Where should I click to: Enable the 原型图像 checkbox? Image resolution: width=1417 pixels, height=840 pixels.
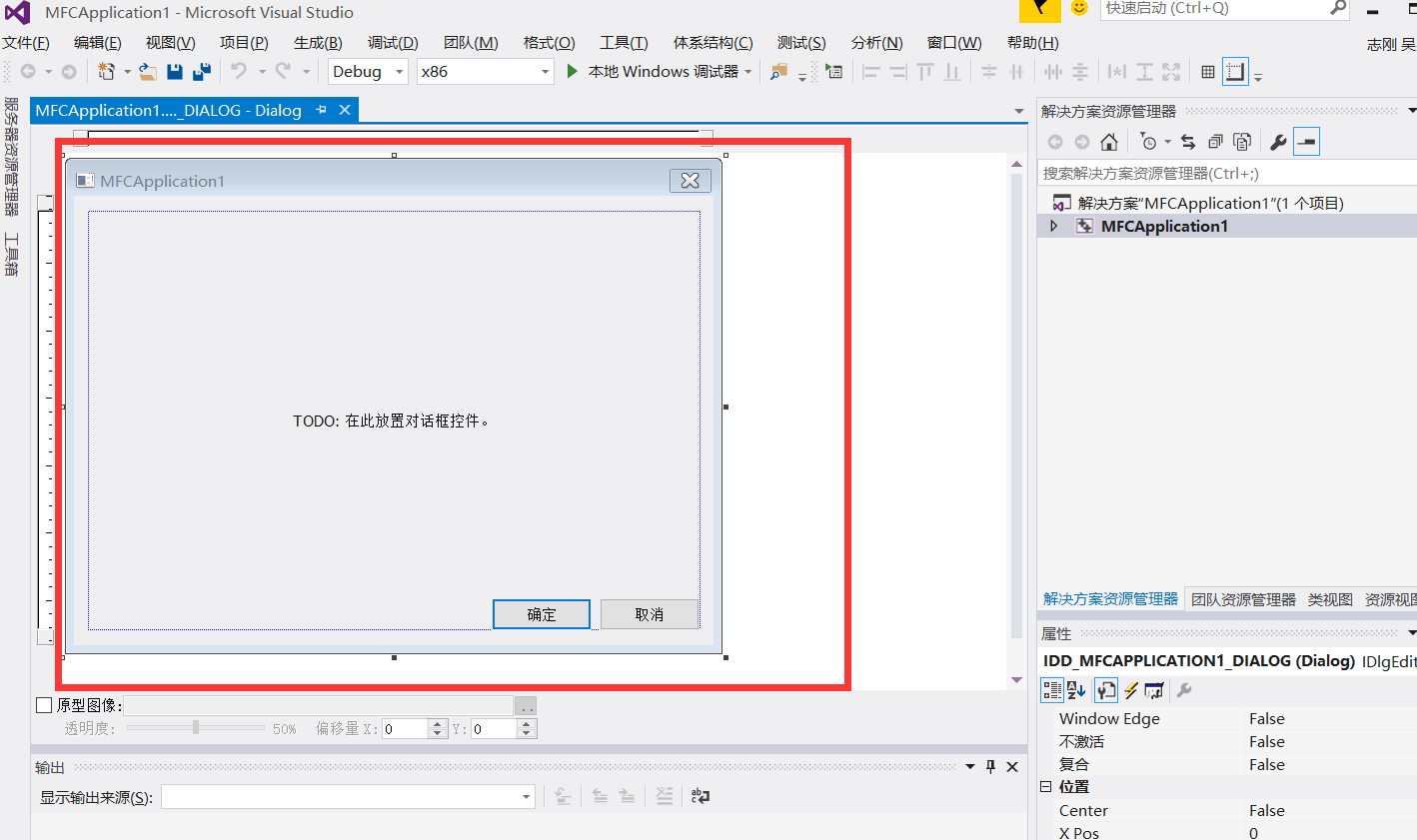click(44, 705)
